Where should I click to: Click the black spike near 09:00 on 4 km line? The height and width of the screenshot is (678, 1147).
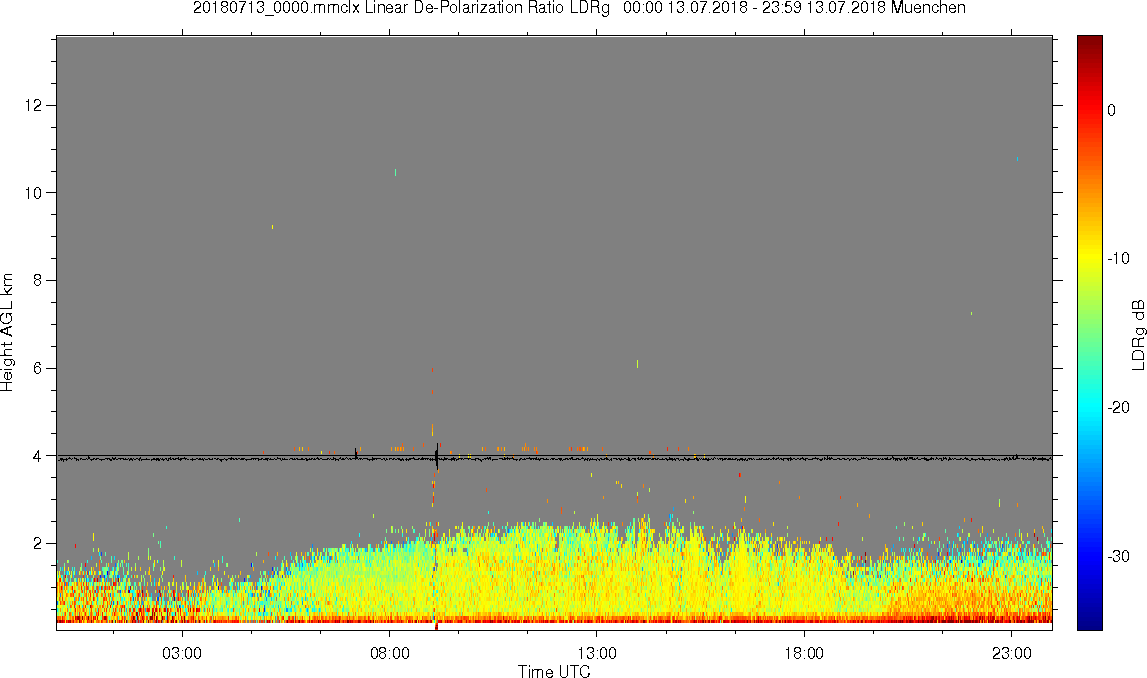coord(437,456)
